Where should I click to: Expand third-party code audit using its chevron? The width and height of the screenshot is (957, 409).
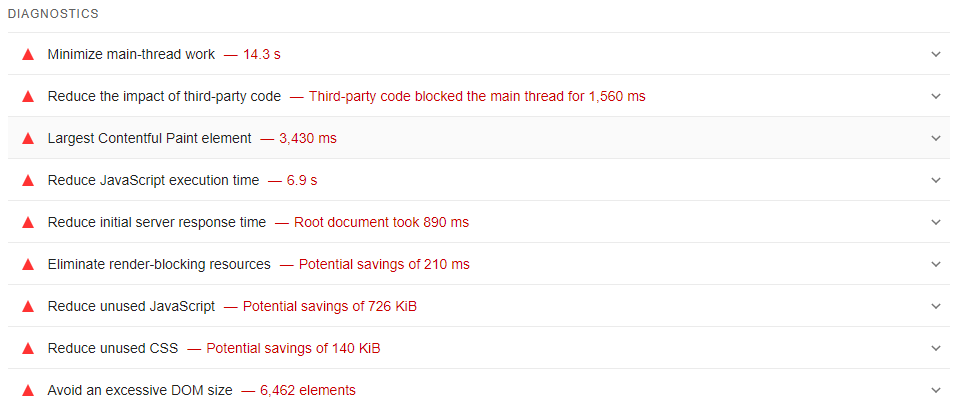coord(936,96)
